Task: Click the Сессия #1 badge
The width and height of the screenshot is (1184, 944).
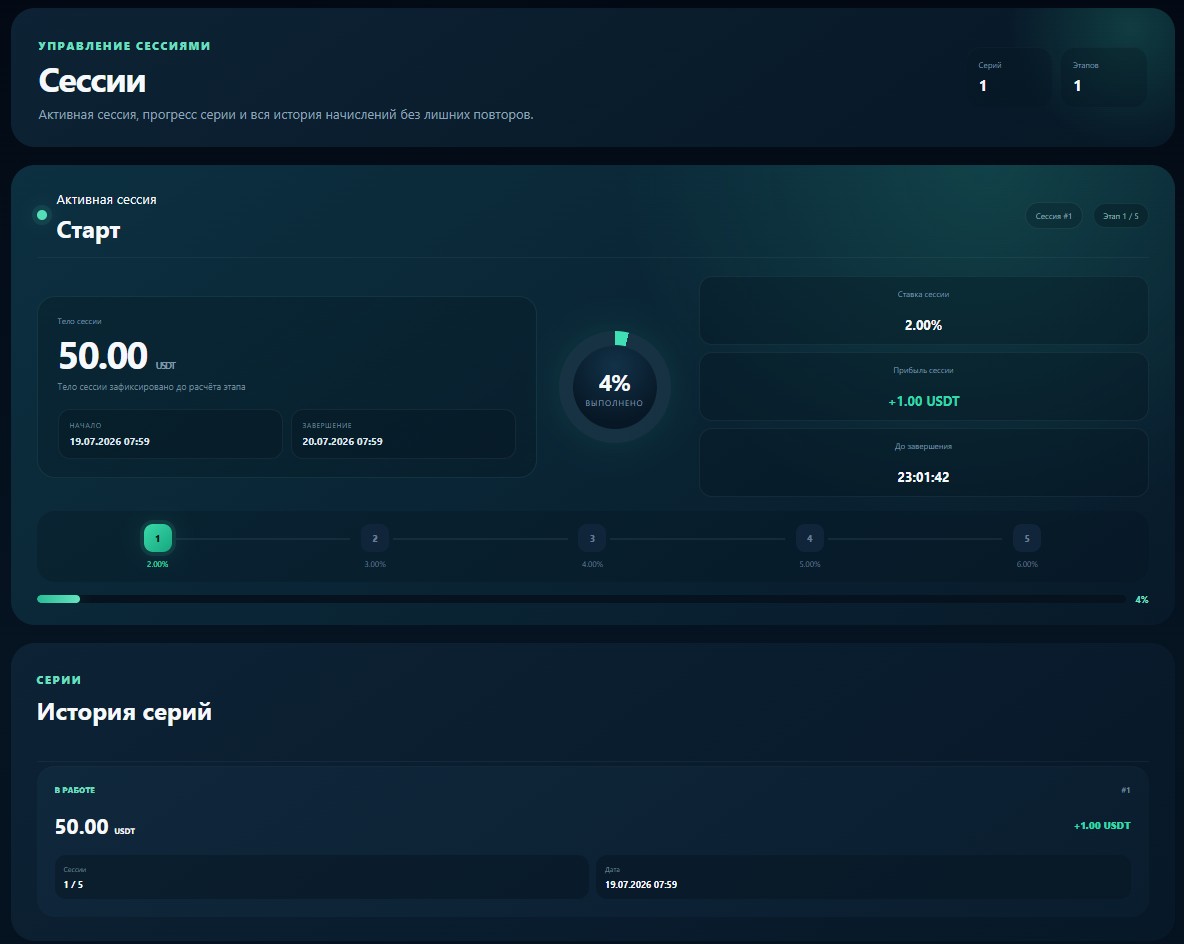Action: point(1053,216)
